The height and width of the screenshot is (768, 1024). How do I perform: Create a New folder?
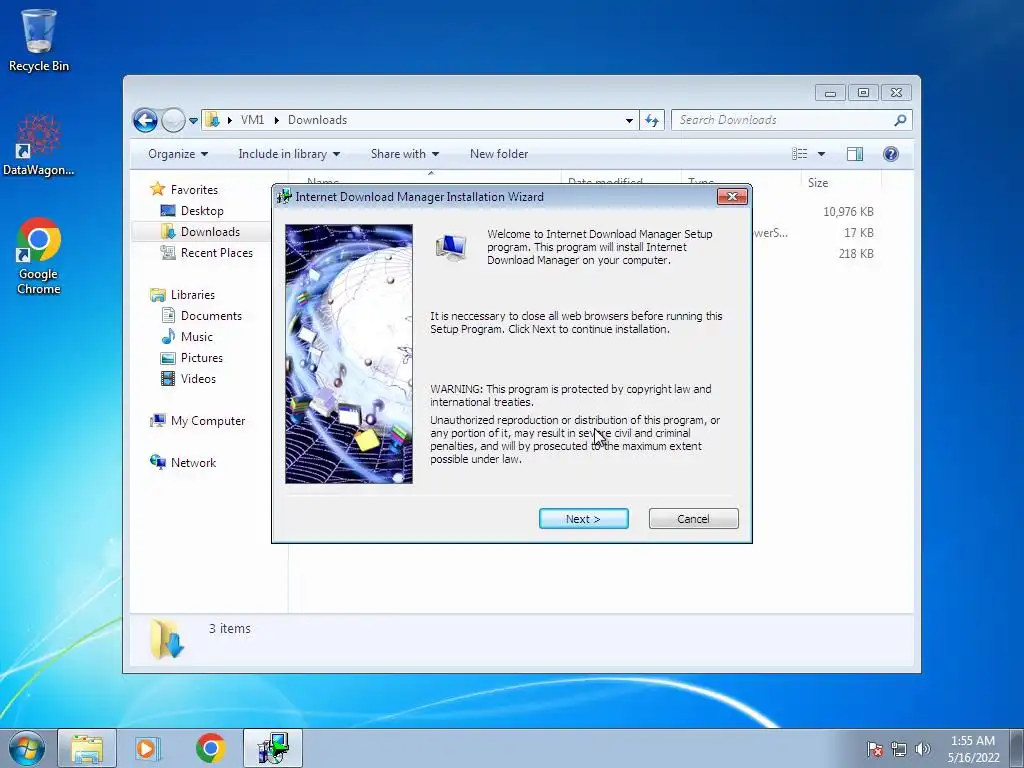pyautogui.click(x=499, y=154)
